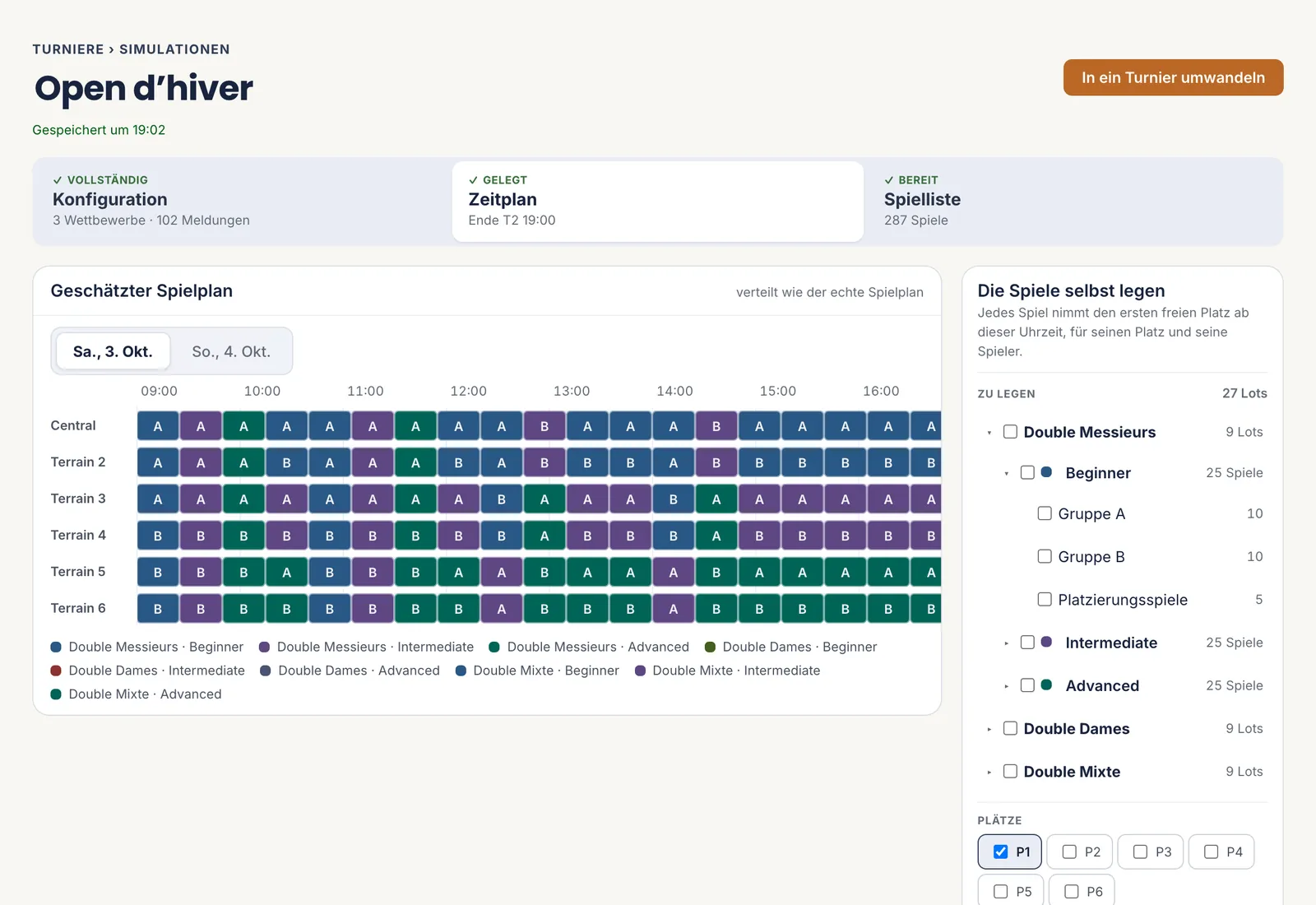Click the Double Mixte Advanced legend dot
The image size is (1316, 905).
tap(56, 694)
